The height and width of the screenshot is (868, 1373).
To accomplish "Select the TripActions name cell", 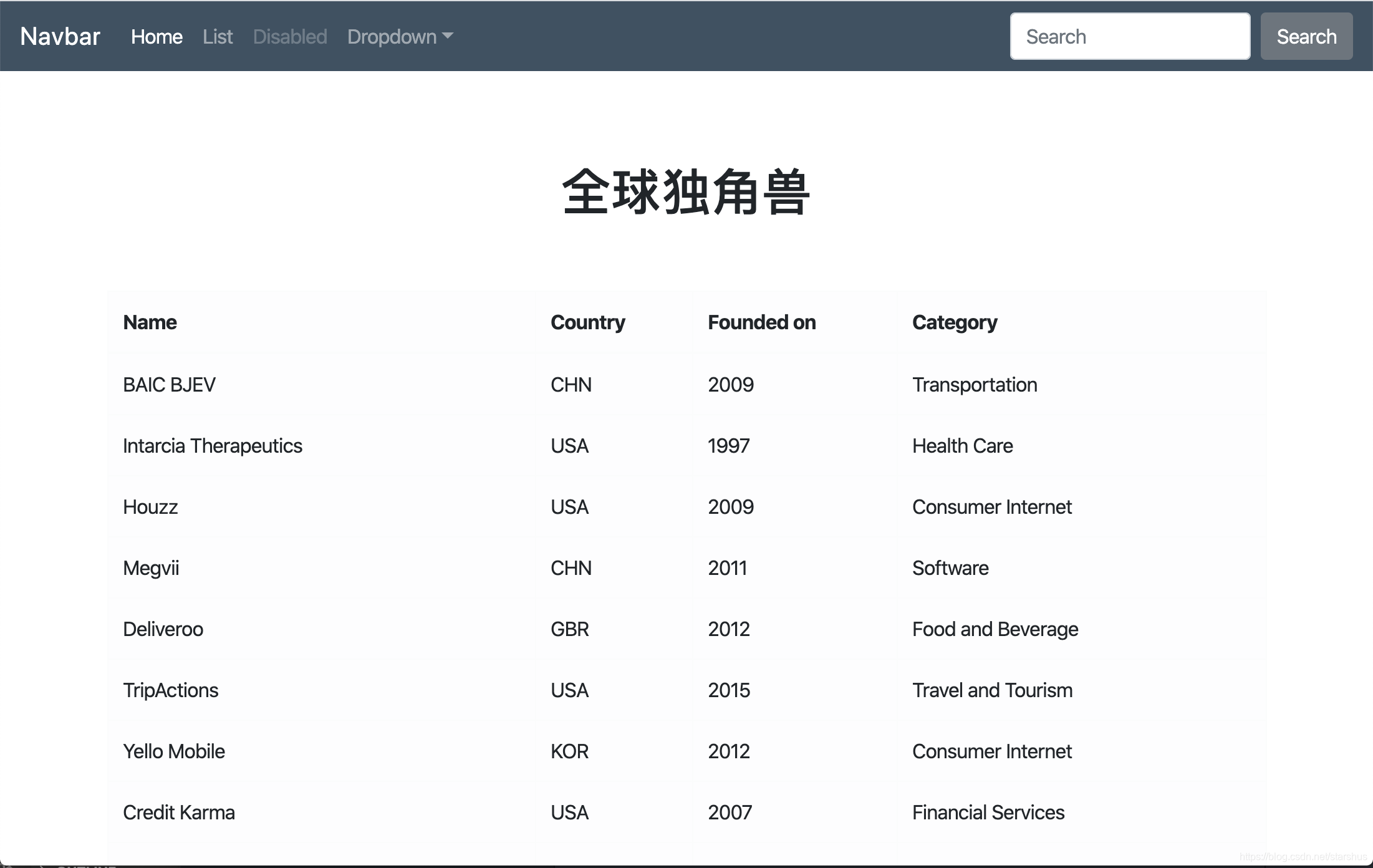I will pos(170,690).
